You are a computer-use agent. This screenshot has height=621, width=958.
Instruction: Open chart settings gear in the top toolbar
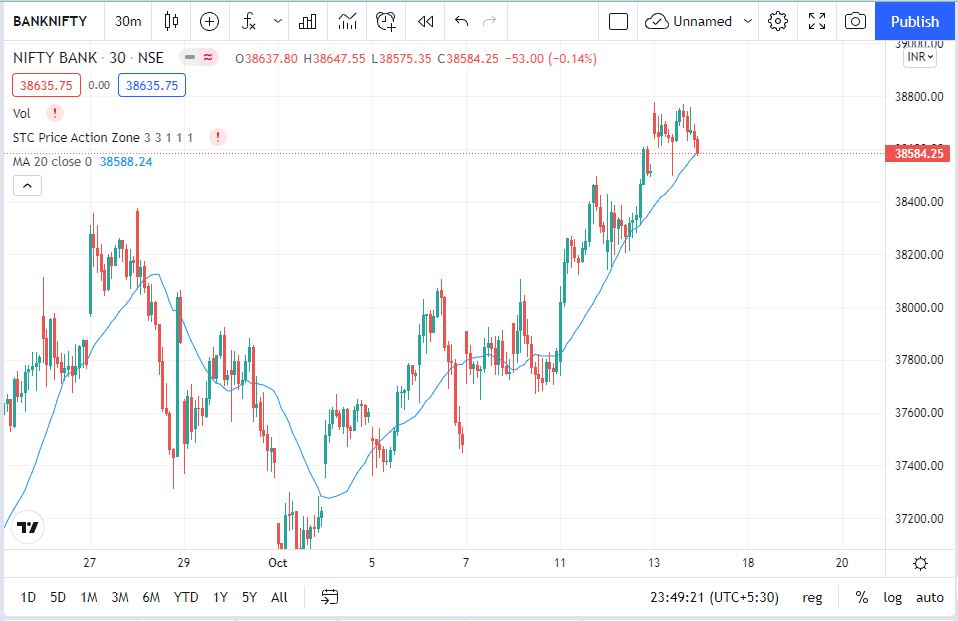point(779,21)
